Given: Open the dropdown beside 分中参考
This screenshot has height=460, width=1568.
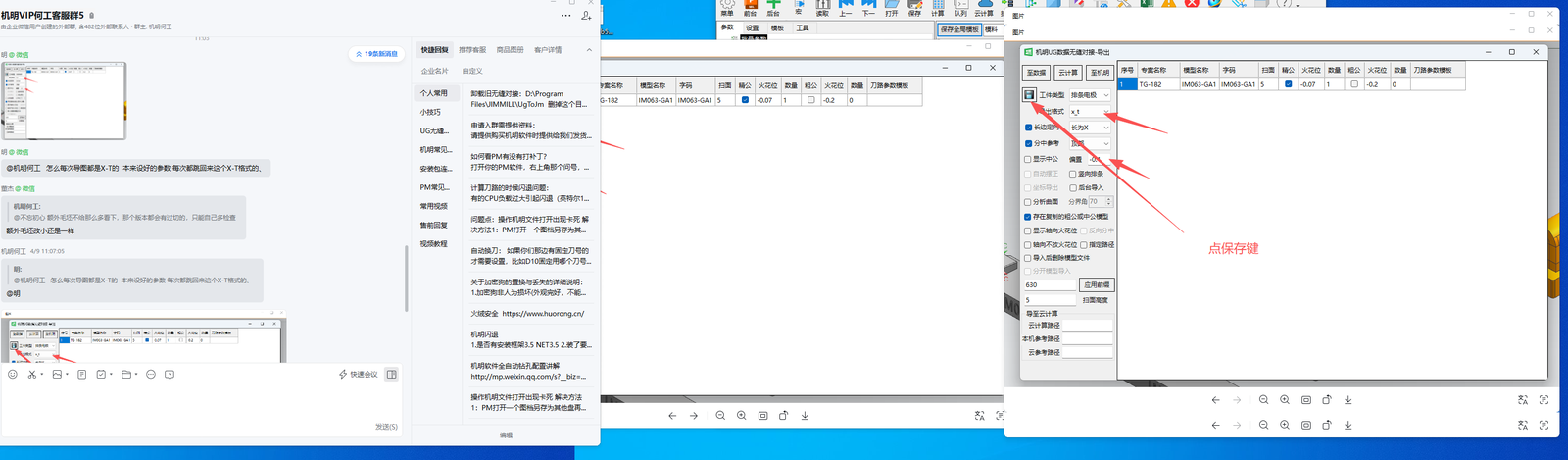Looking at the screenshot, I should tap(1090, 143).
